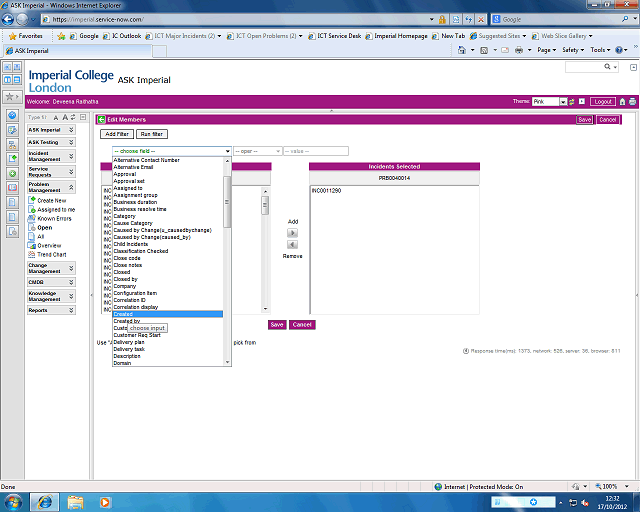Click the Create New module icon
This screenshot has width=640, height=512.
[x=32, y=200]
